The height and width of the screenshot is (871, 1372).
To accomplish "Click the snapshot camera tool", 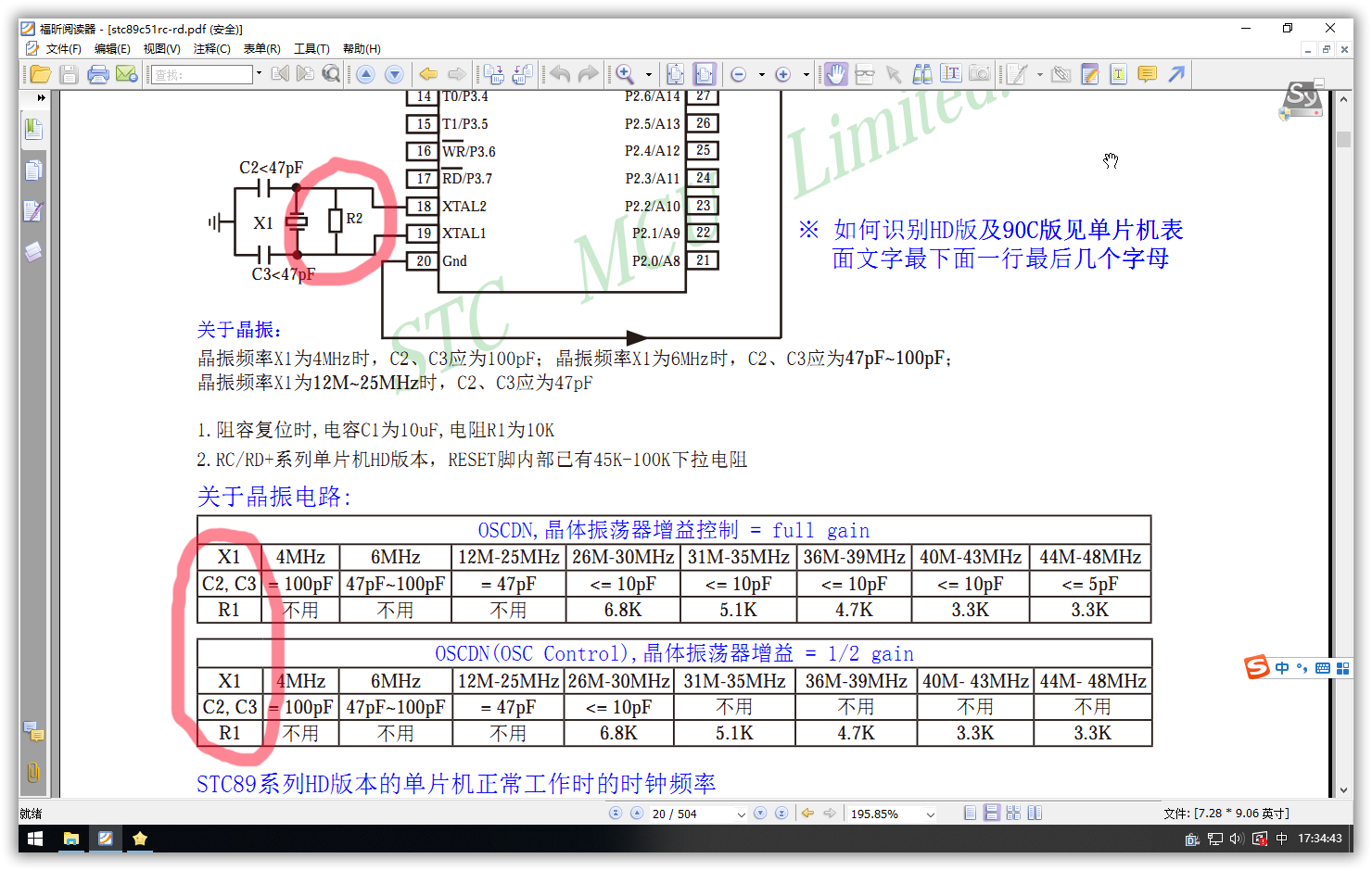I will (980, 74).
